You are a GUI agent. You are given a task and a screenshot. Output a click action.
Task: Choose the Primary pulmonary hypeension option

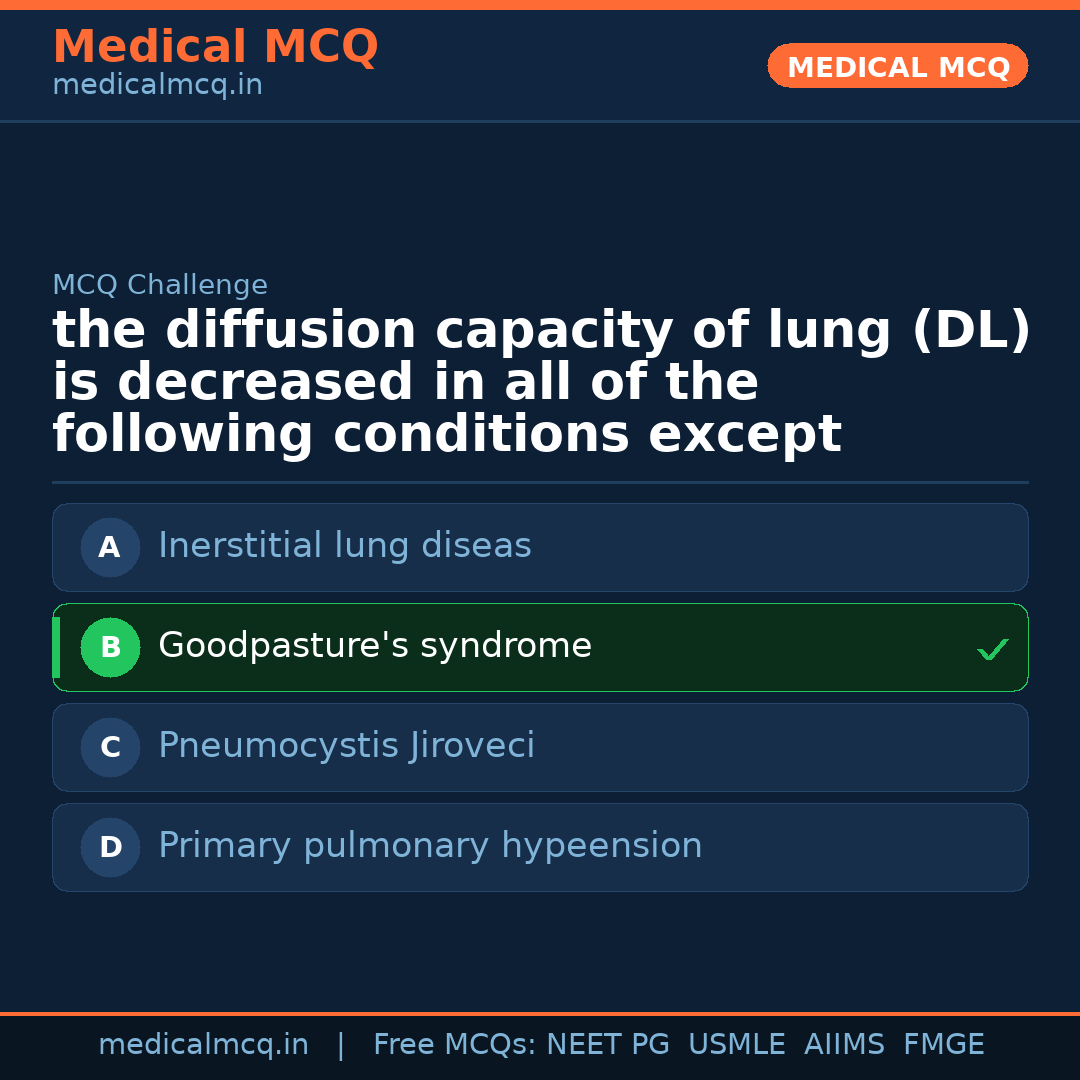tap(430, 846)
